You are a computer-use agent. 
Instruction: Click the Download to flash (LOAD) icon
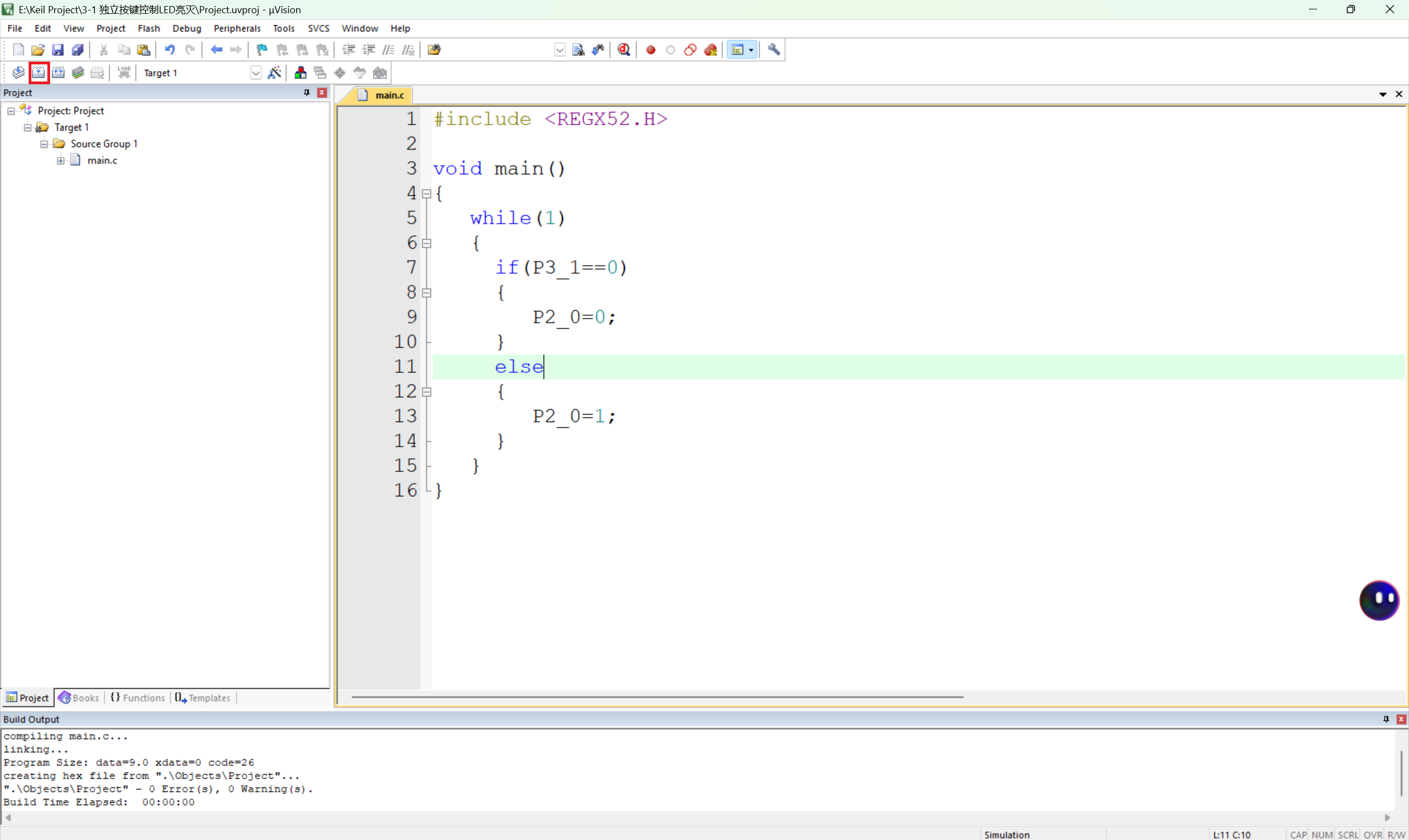(124, 73)
